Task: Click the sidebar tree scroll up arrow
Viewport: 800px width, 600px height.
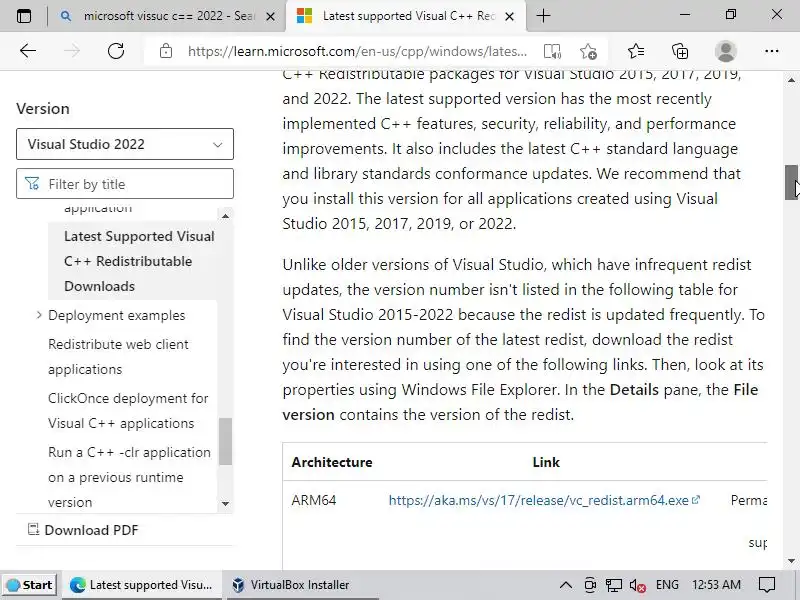Action: click(x=226, y=216)
